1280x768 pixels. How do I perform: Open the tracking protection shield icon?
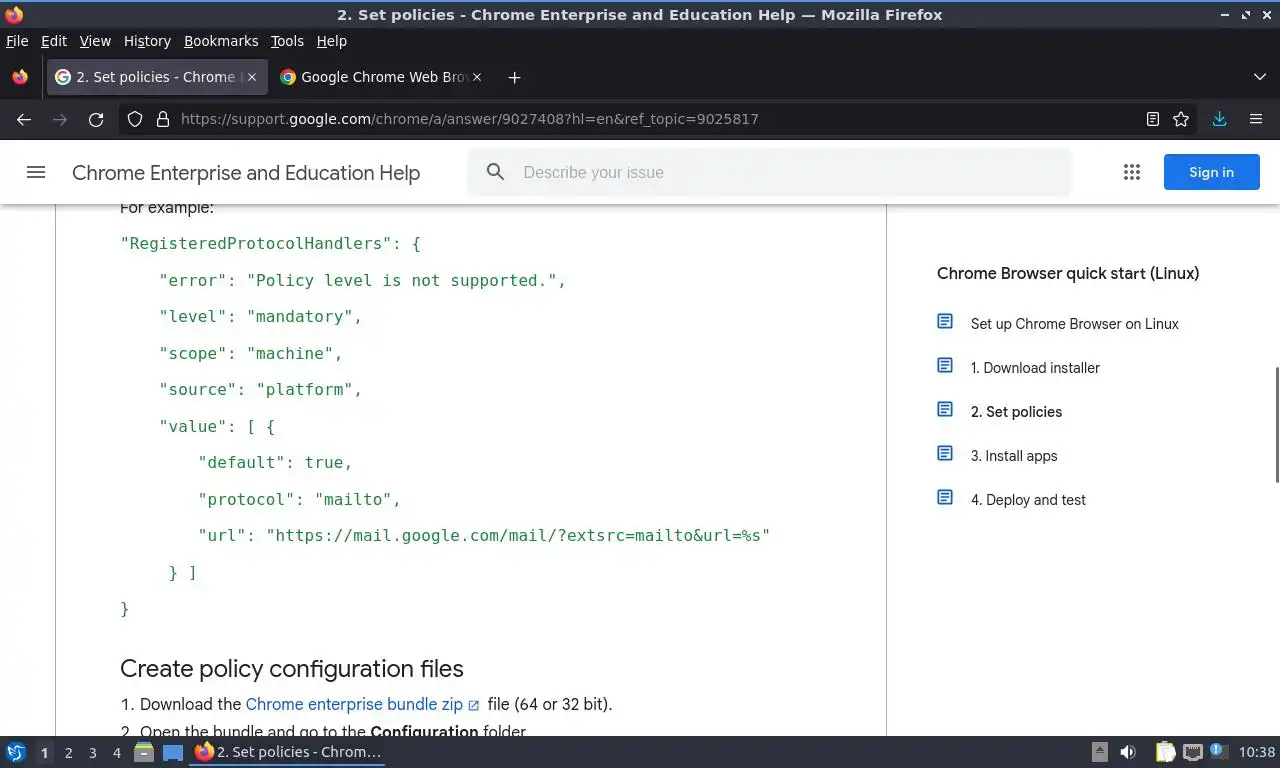click(135, 119)
